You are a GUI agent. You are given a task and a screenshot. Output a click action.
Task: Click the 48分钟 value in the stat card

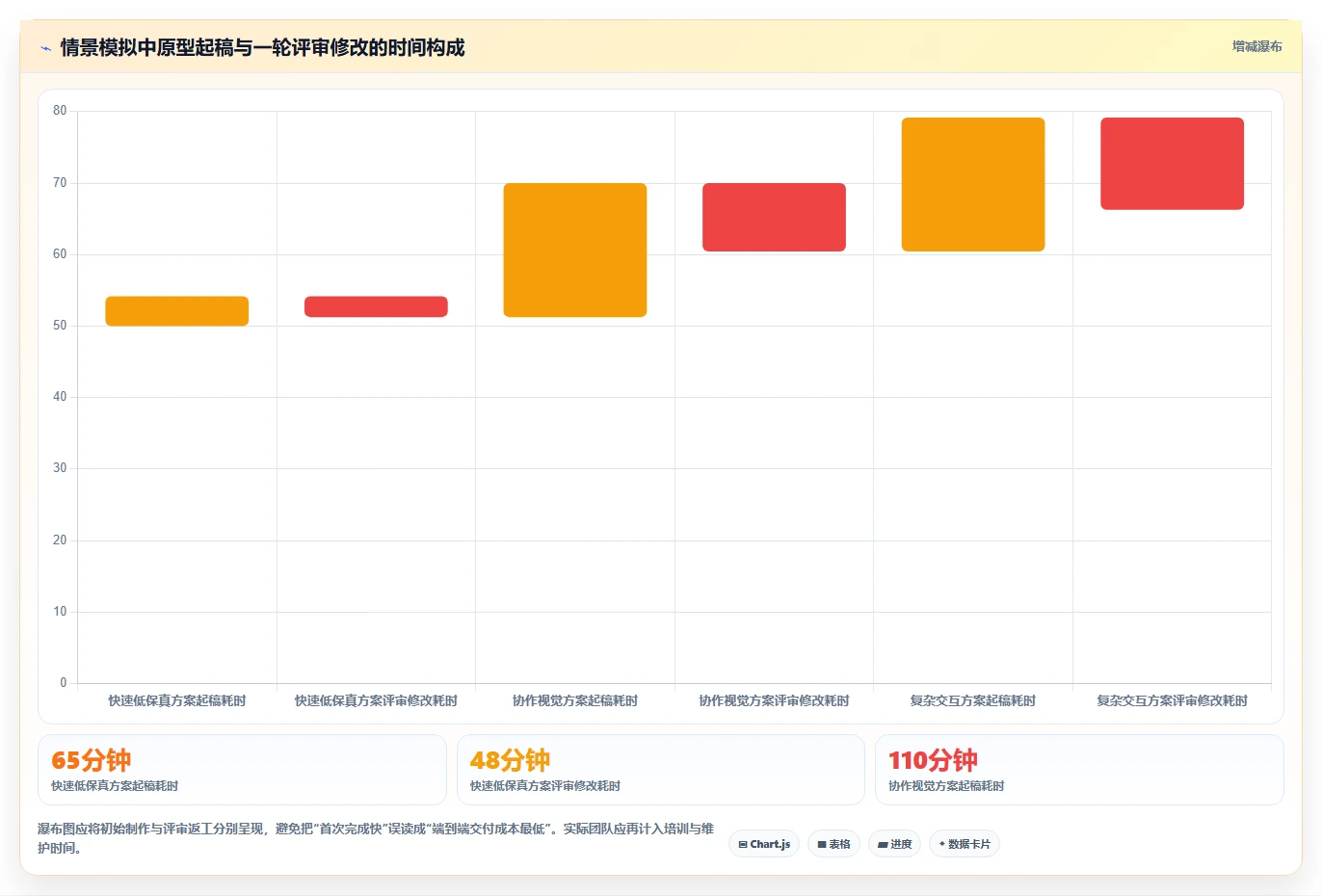pyautogui.click(x=510, y=760)
